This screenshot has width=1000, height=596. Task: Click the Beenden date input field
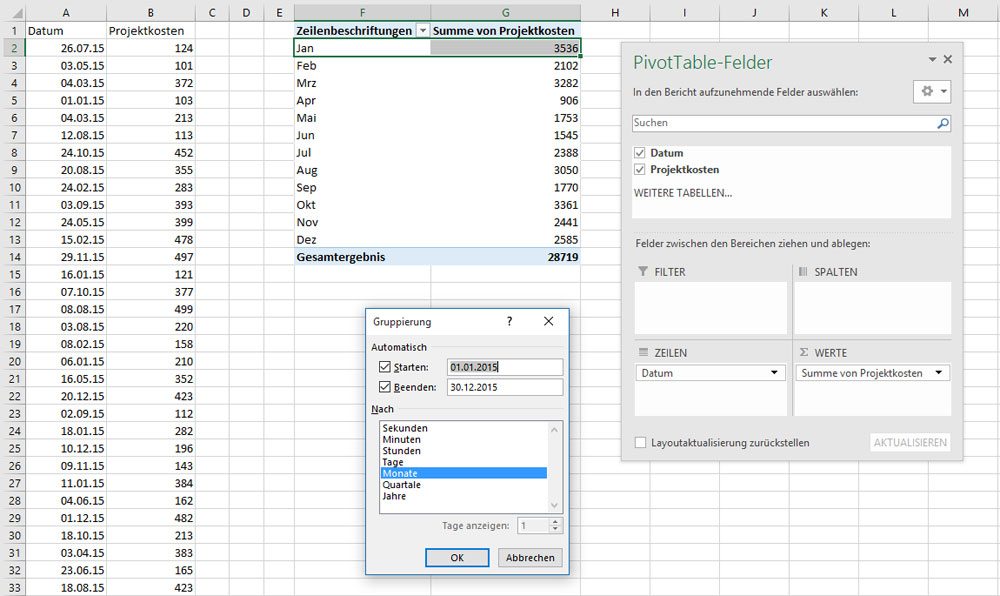pyautogui.click(x=504, y=387)
